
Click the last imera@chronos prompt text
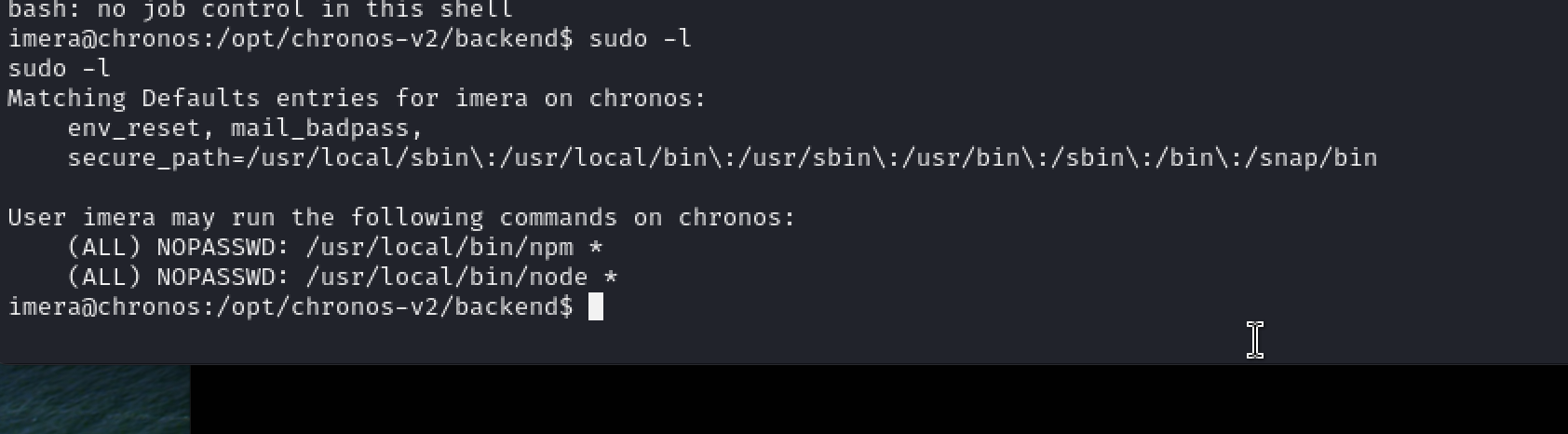click(291, 306)
